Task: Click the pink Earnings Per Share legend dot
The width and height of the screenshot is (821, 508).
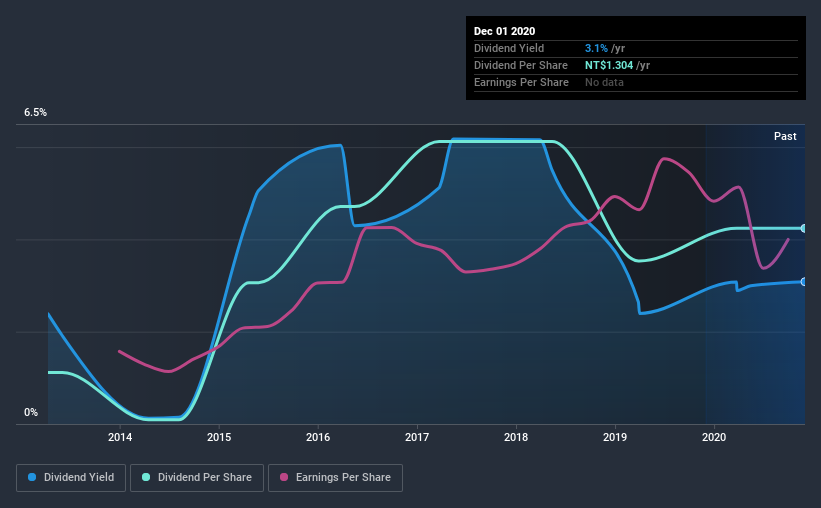Action: click(284, 477)
